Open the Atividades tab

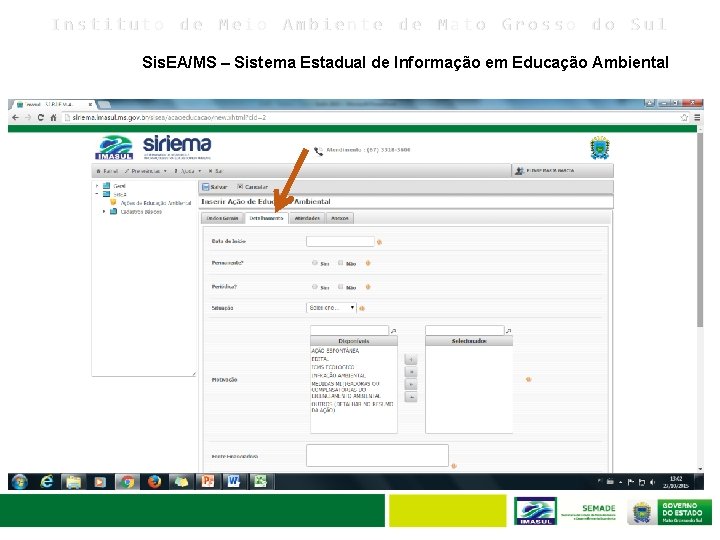pyautogui.click(x=307, y=218)
